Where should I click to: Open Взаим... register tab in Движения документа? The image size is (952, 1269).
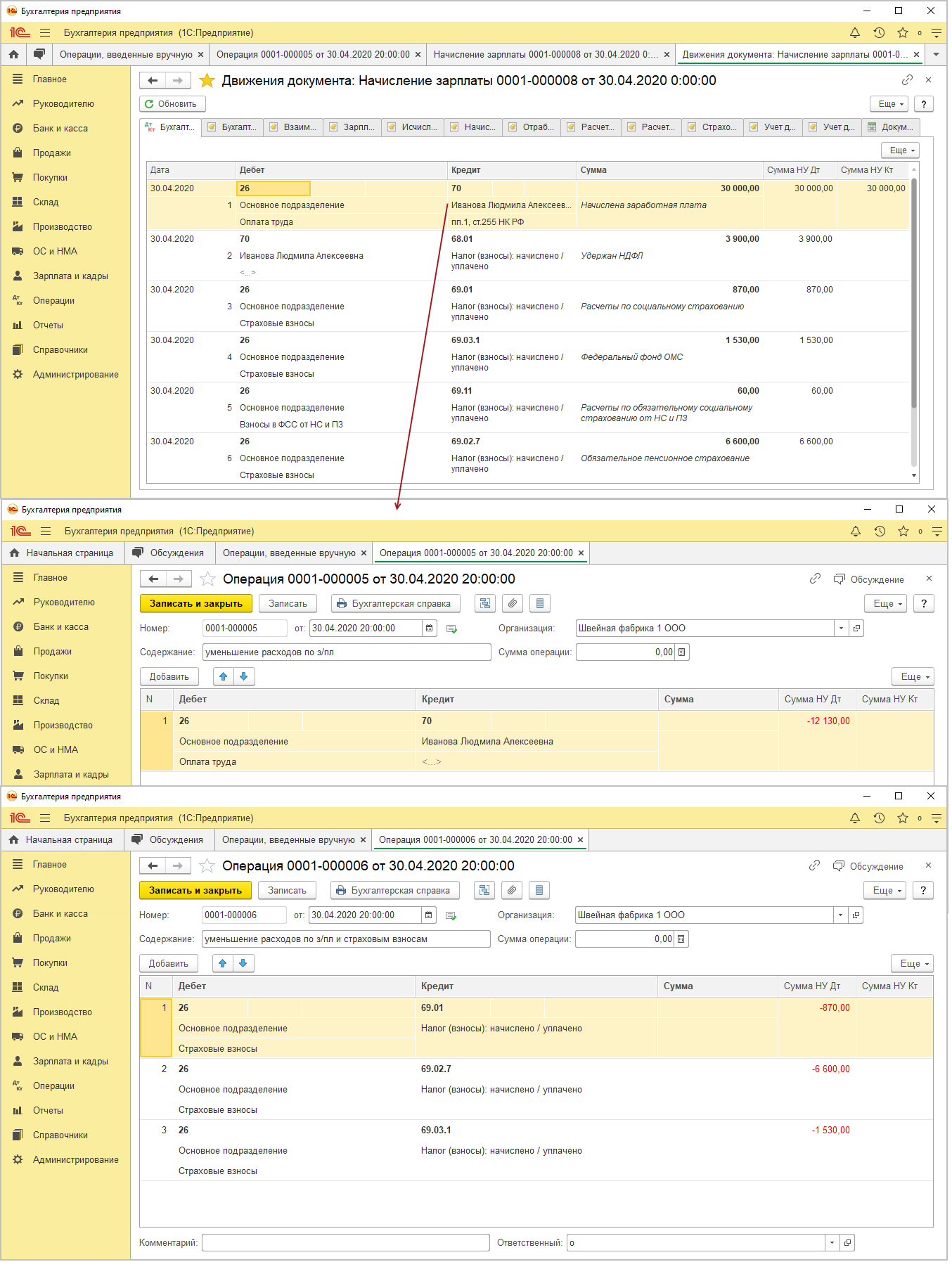[294, 127]
